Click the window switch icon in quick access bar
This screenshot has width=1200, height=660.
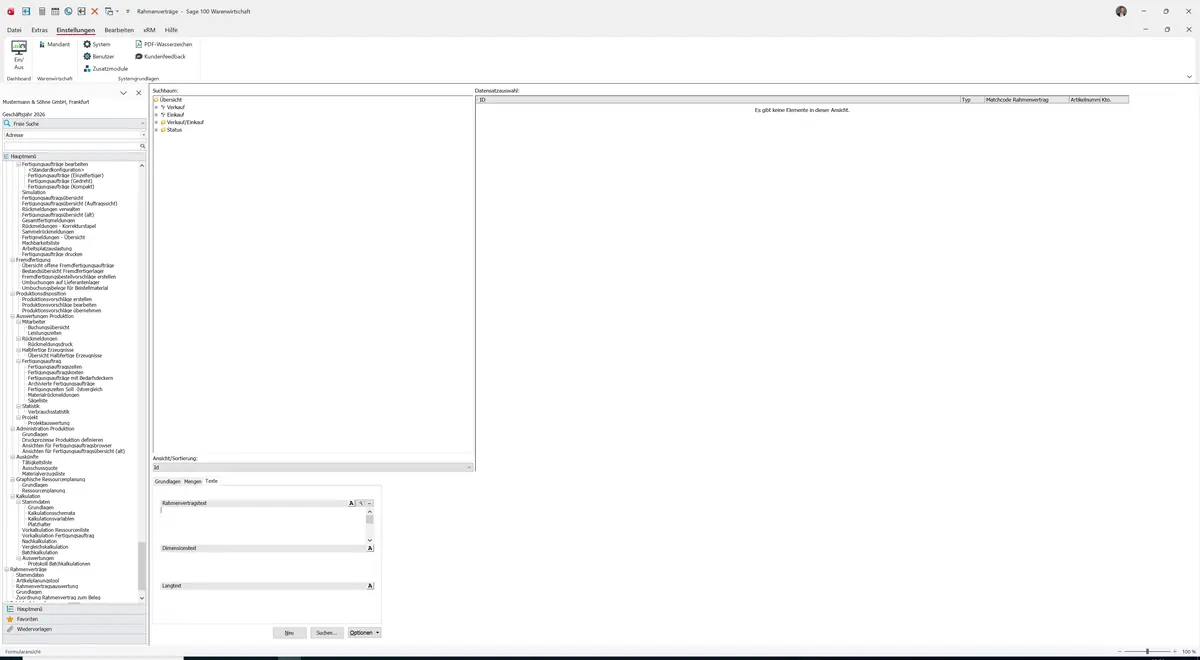pyautogui.click(x=108, y=11)
